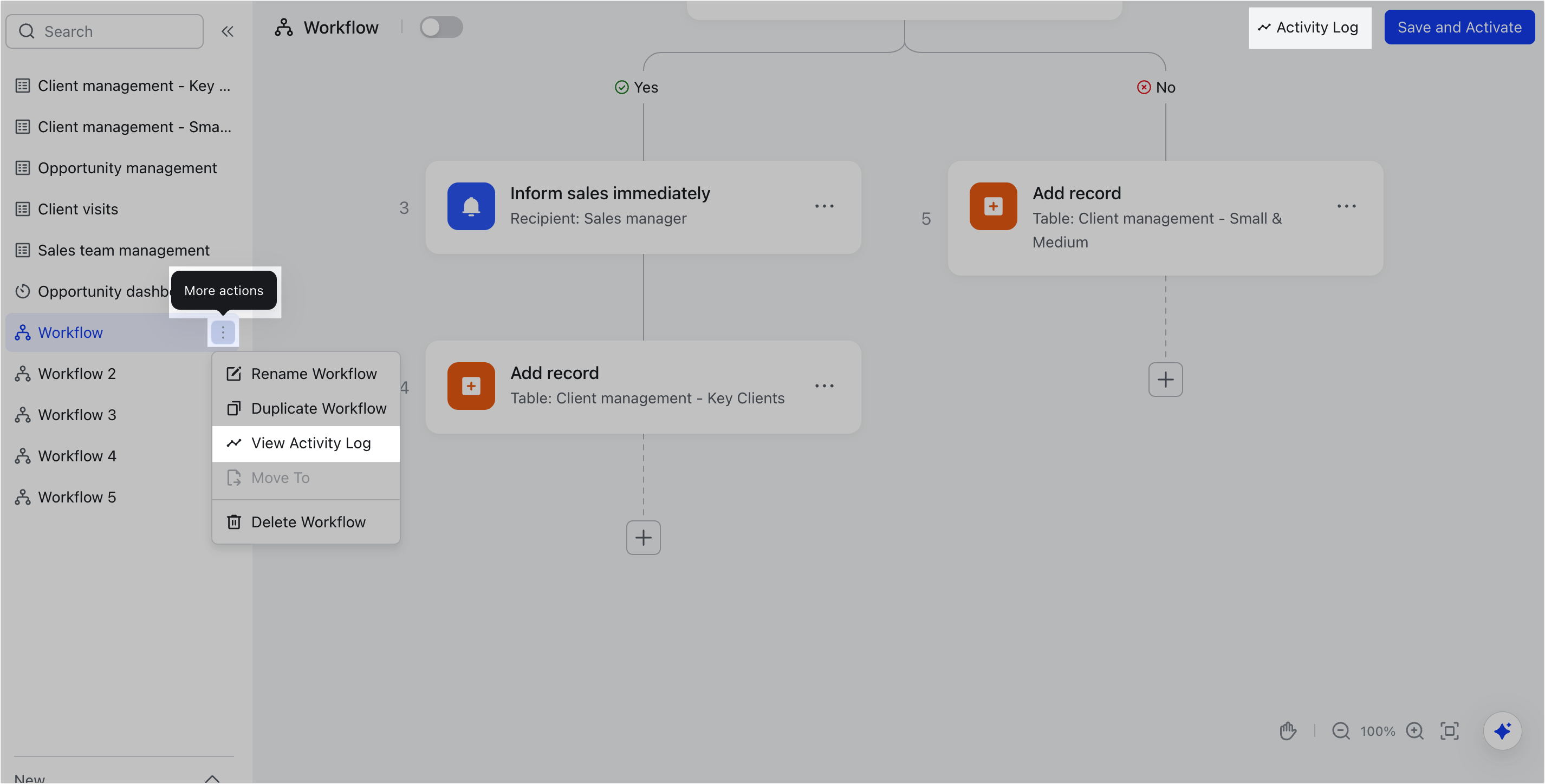Zoom in the workflow canvas
Screen dimensions: 1545x784
point(1415,731)
